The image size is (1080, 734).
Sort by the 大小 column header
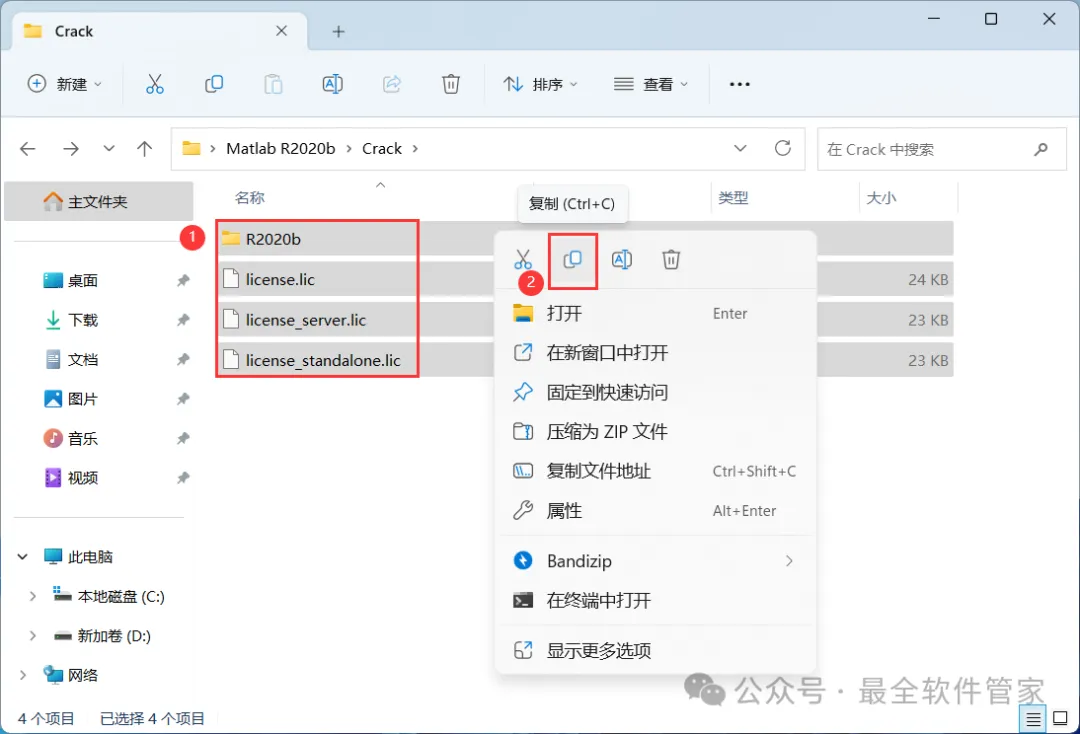[881, 198]
